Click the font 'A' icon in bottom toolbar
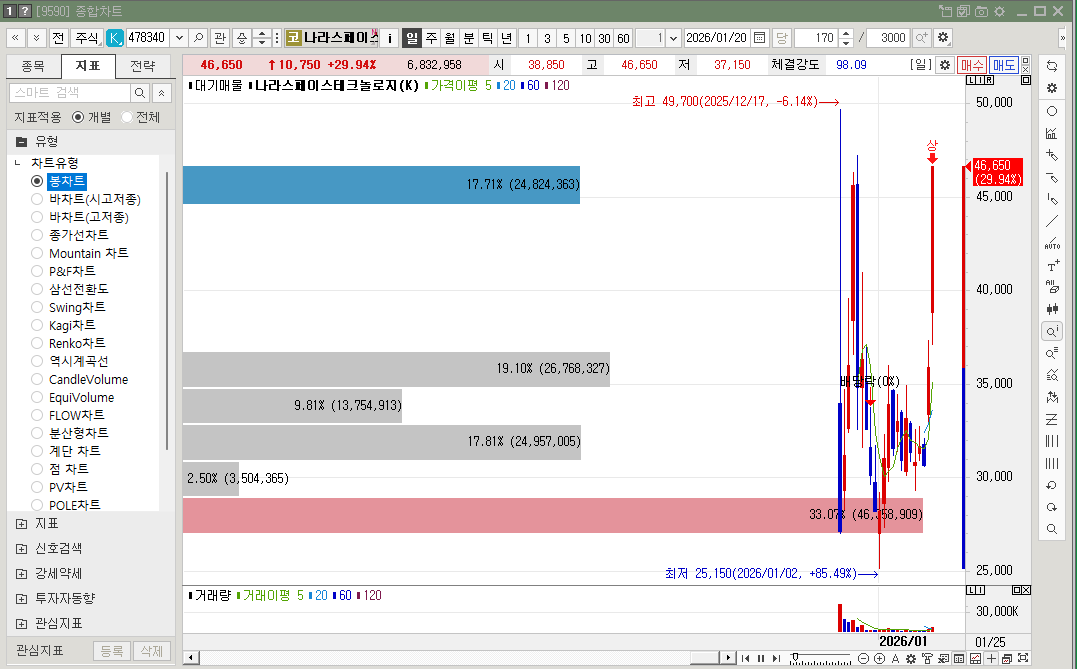 coord(895,659)
